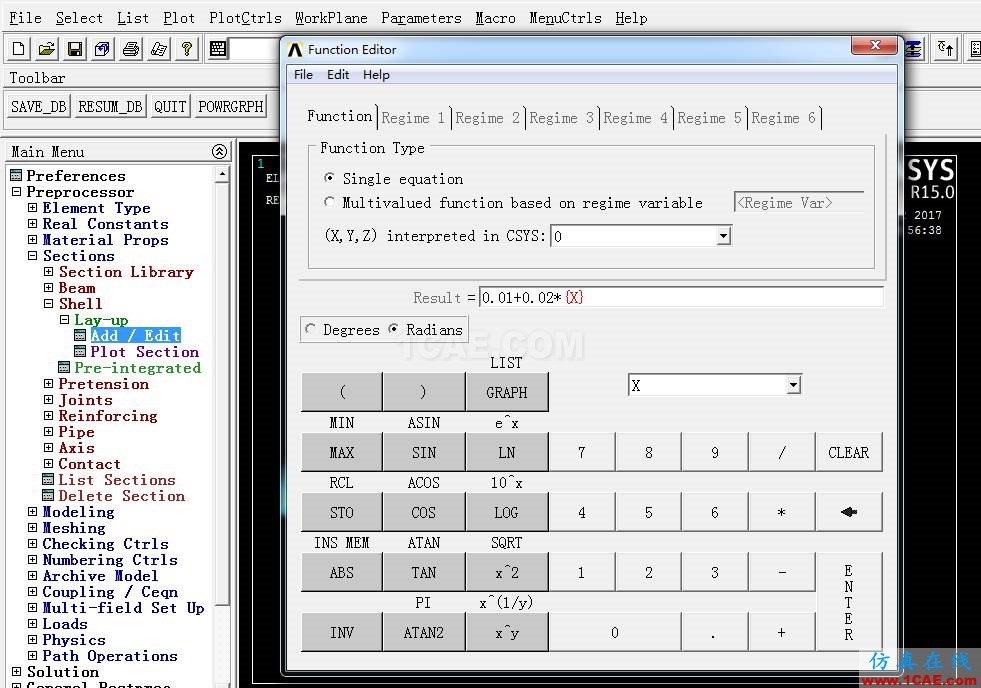Image resolution: width=981 pixels, height=688 pixels.
Task: Collapse the Preprocessor tree node
Action: pos(16,192)
